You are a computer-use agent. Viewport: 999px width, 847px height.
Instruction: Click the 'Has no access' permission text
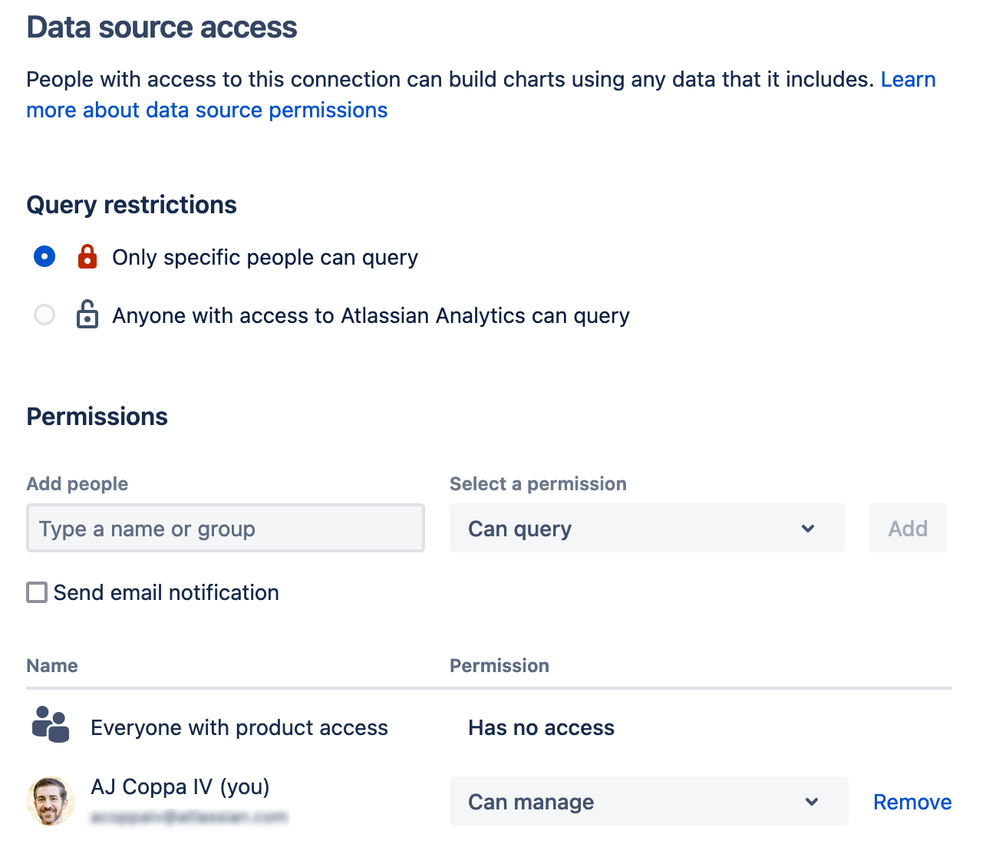click(541, 728)
